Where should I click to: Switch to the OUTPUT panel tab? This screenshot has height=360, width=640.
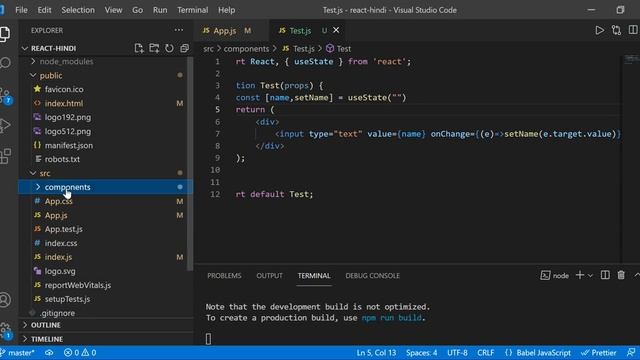[x=269, y=276]
